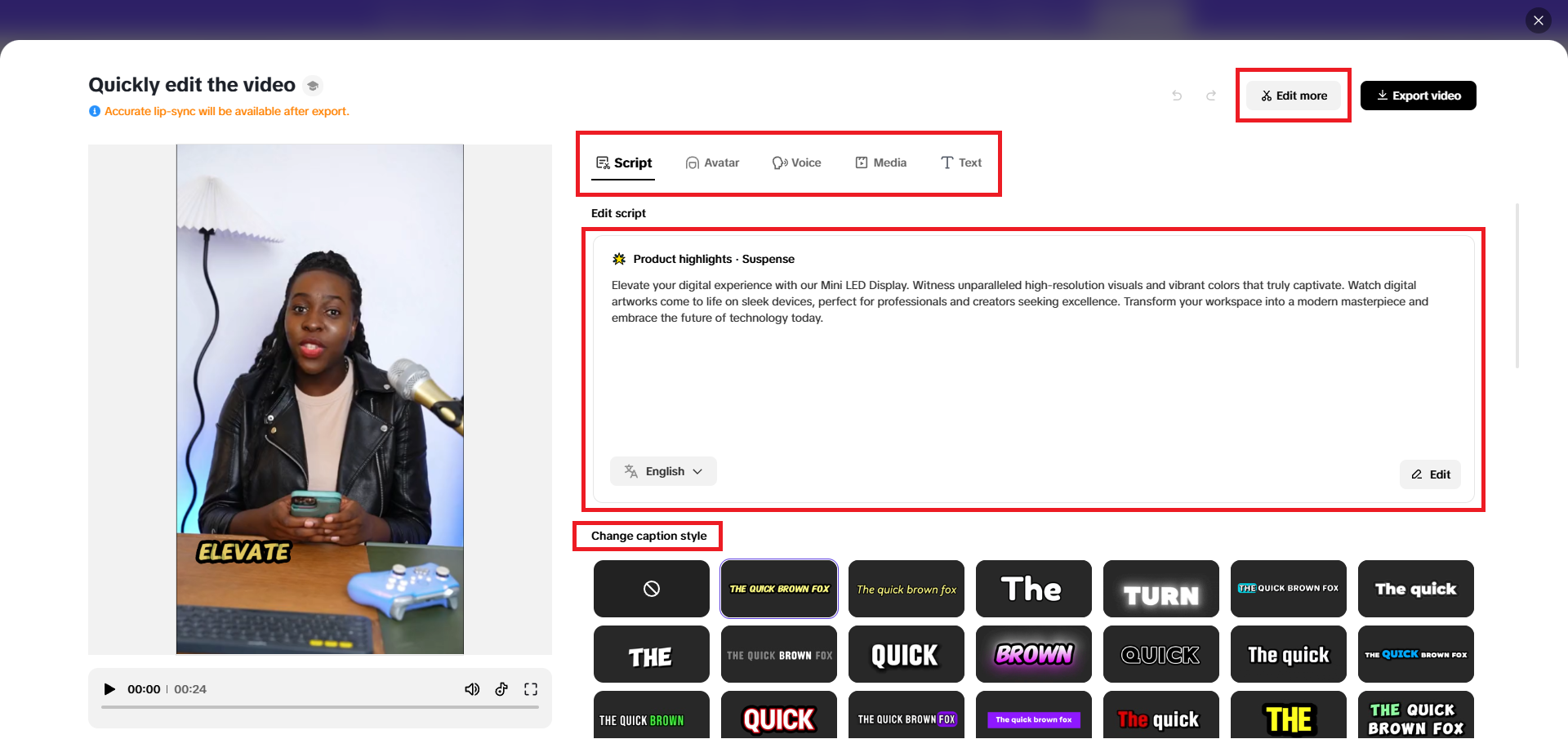
Task: Close the quick edit dialog
Action: (x=1538, y=20)
